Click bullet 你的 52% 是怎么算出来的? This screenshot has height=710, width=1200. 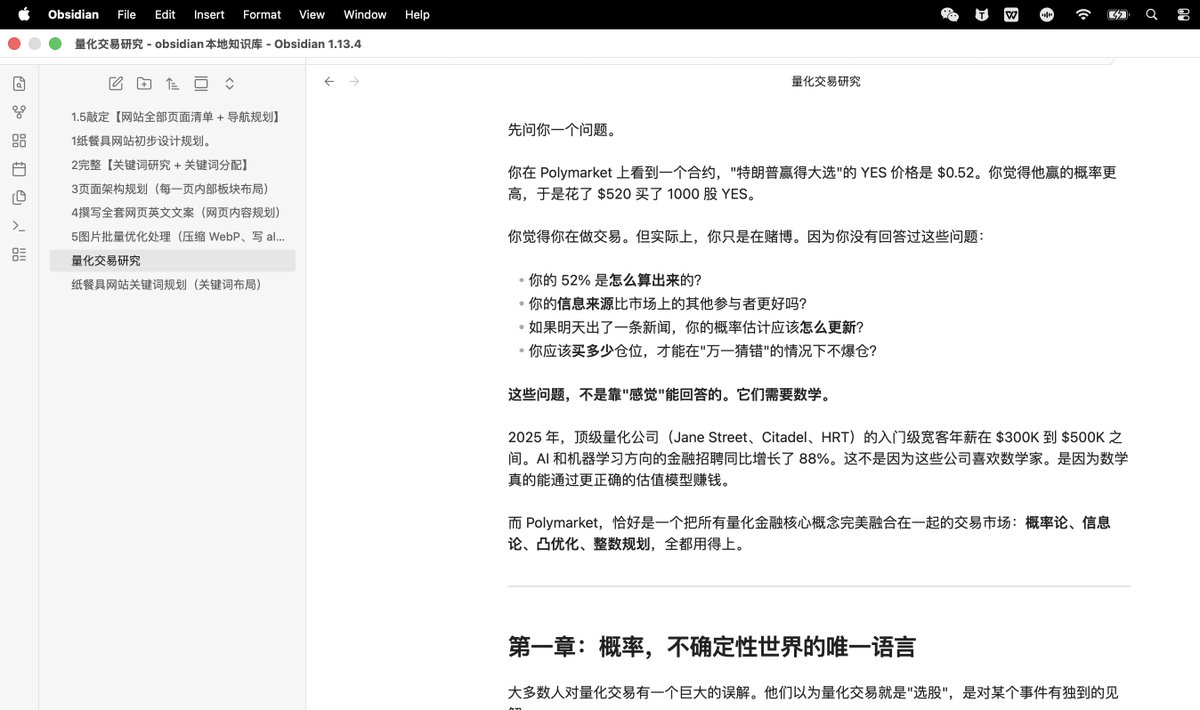coord(615,280)
